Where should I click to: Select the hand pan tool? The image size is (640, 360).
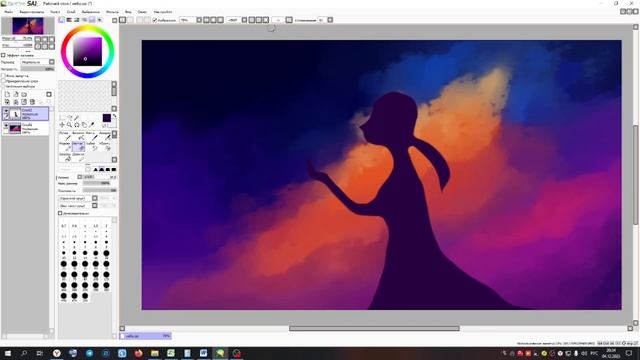pos(84,124)
